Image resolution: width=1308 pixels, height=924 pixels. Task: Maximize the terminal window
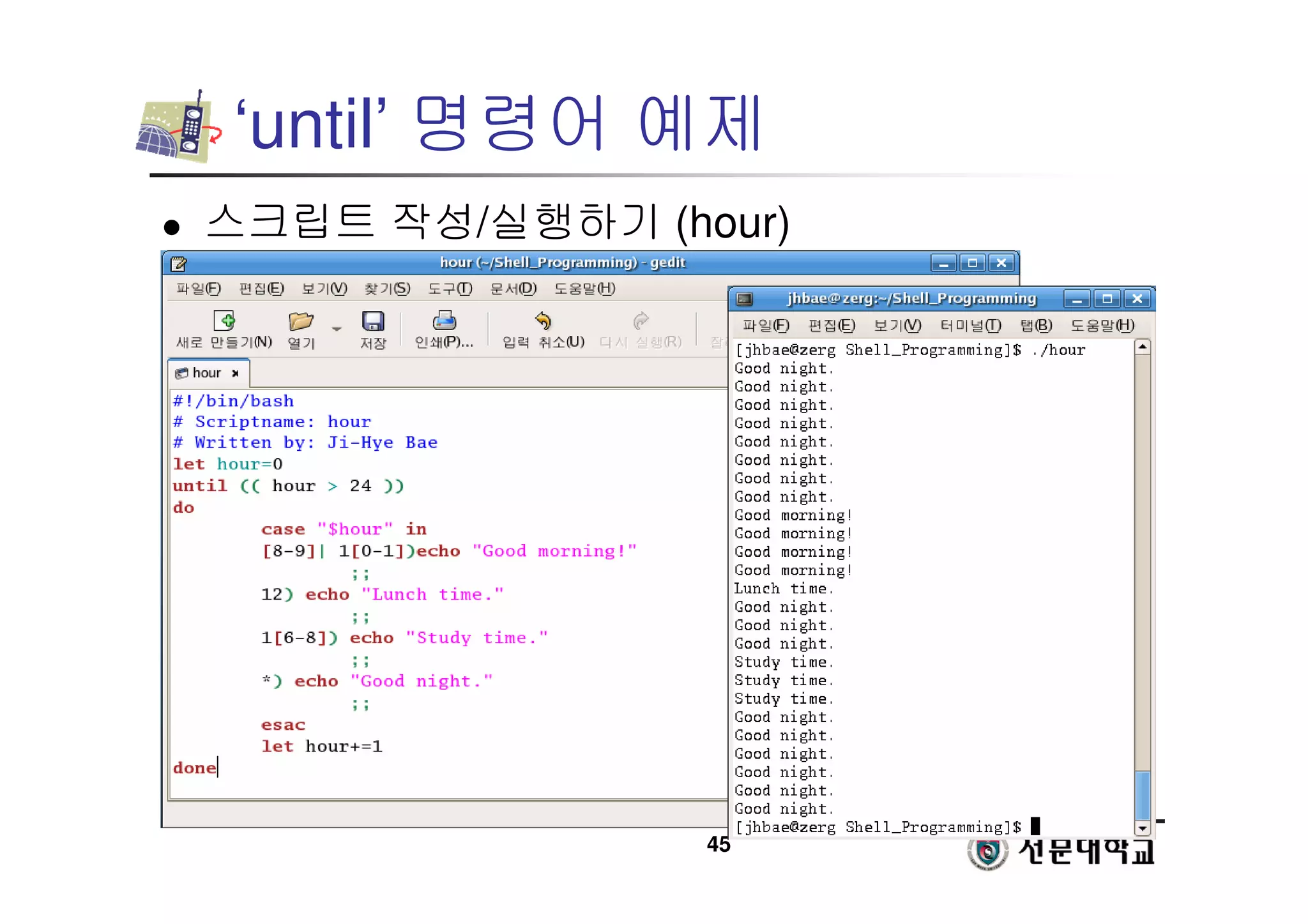click(x=1107, y=299)
